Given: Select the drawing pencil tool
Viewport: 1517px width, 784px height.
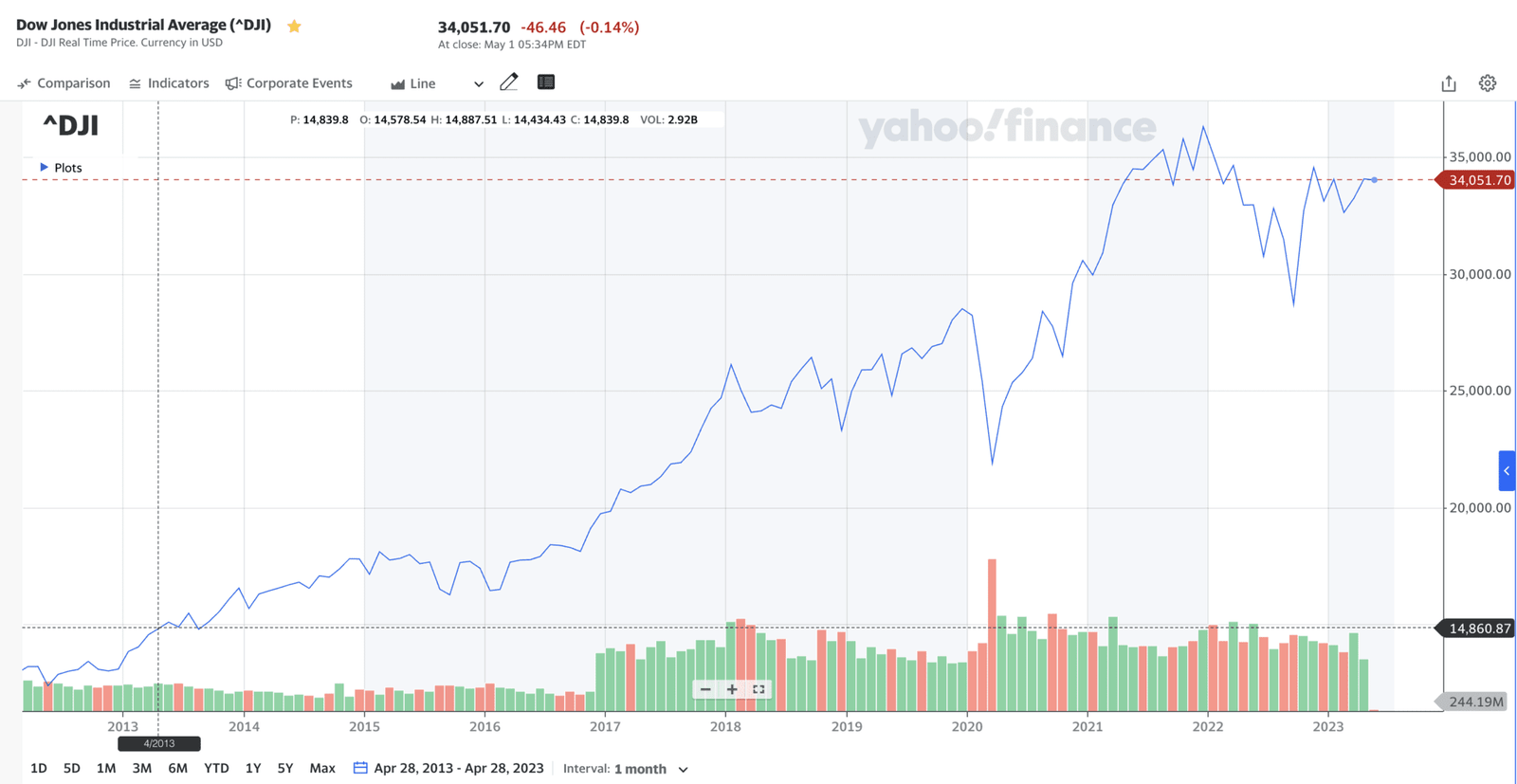Looking at the screenshot, I should (509, 82).
